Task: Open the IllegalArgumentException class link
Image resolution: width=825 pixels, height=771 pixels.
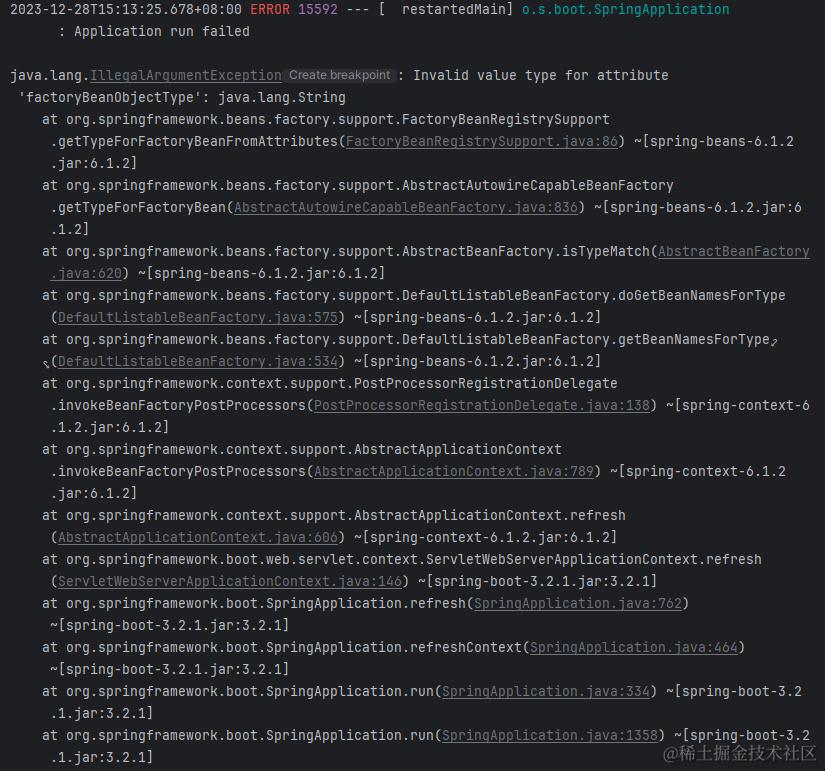Action: pyautogui.click(x=186, y=75)
